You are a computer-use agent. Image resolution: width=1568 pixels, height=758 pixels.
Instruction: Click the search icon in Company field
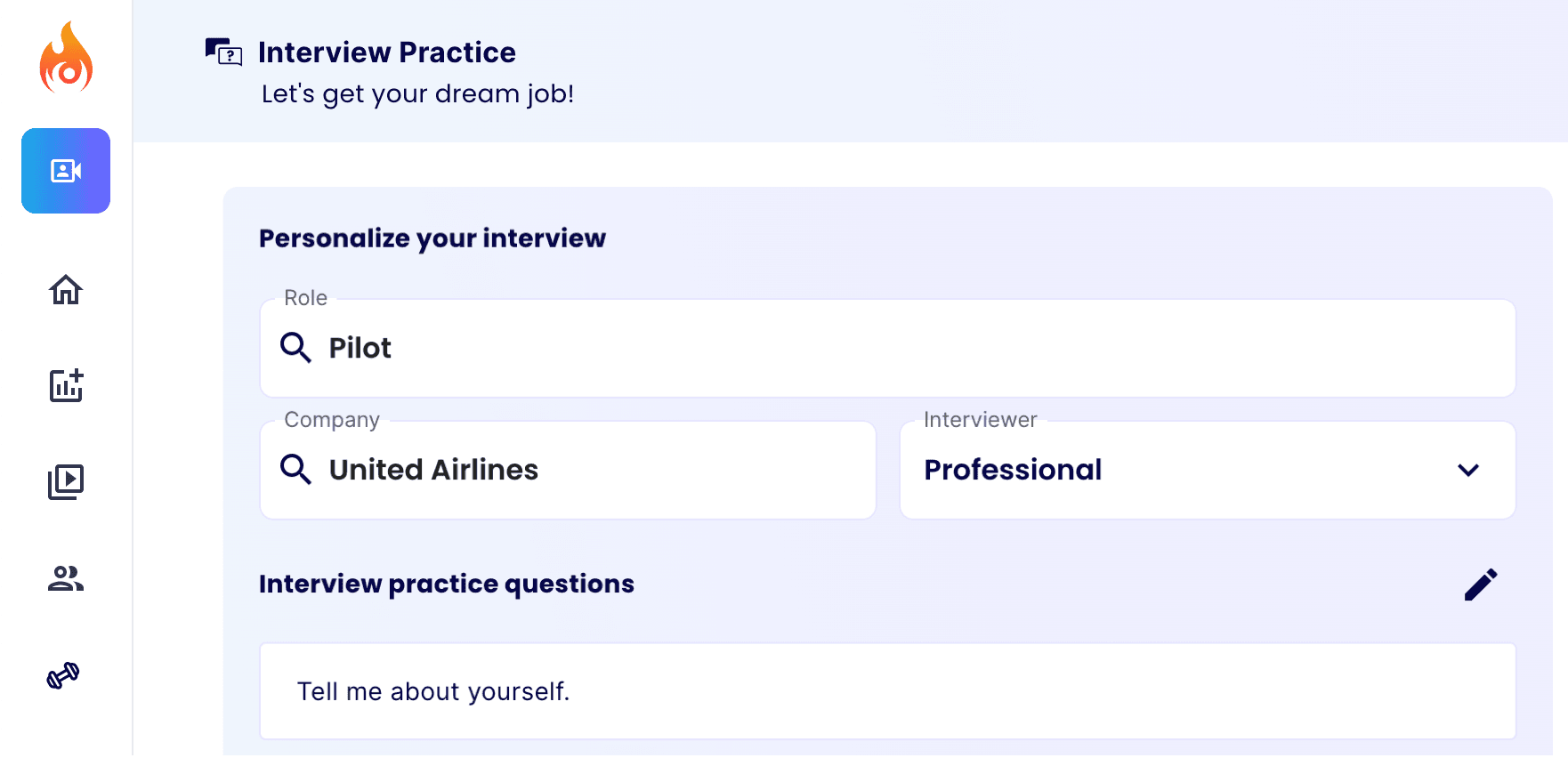click(x=295, y=469)
